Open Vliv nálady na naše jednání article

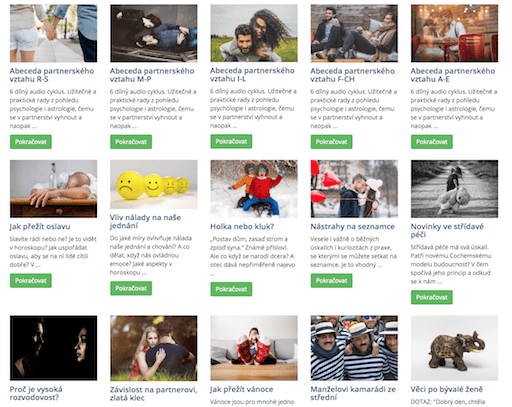pyautogui.click(x=145, y=222)
